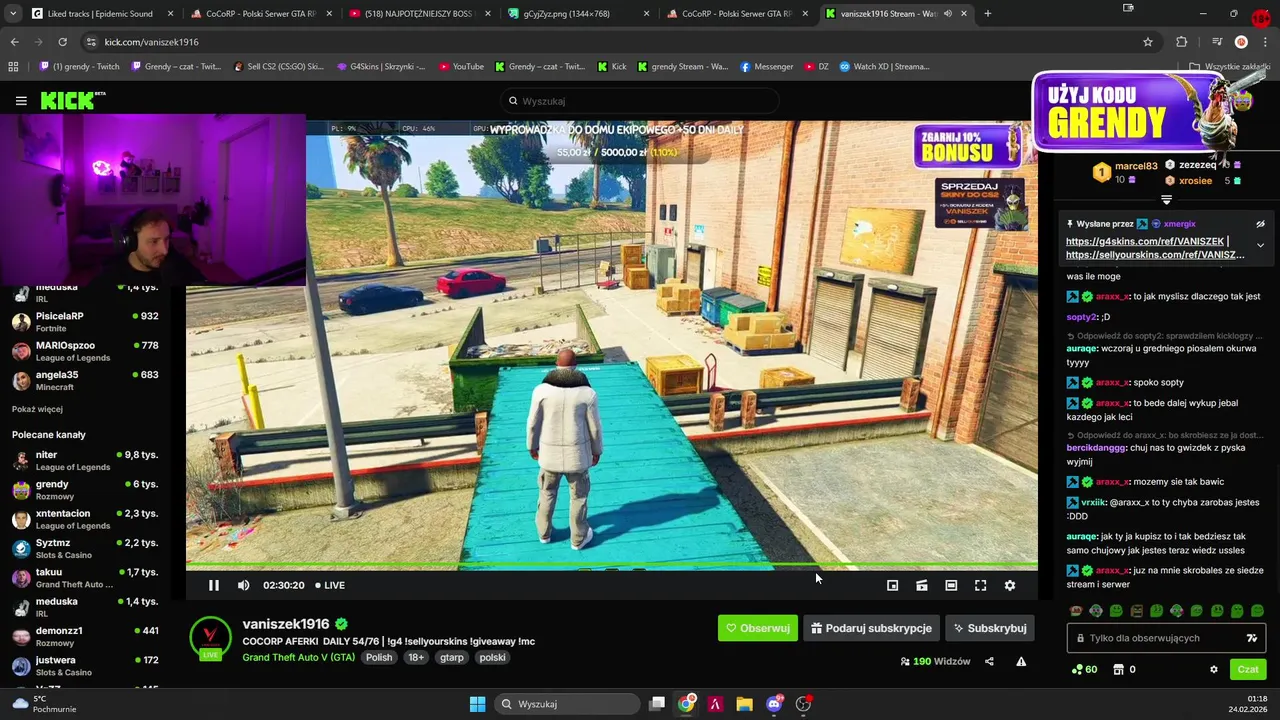Open followed channel angela35

85,380
